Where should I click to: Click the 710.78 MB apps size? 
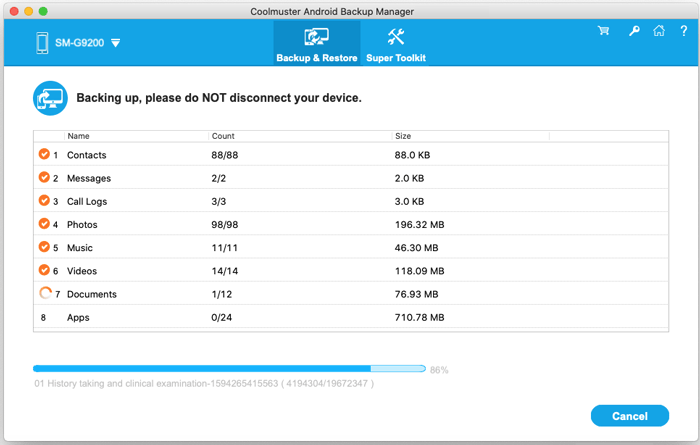coord(420,318)
